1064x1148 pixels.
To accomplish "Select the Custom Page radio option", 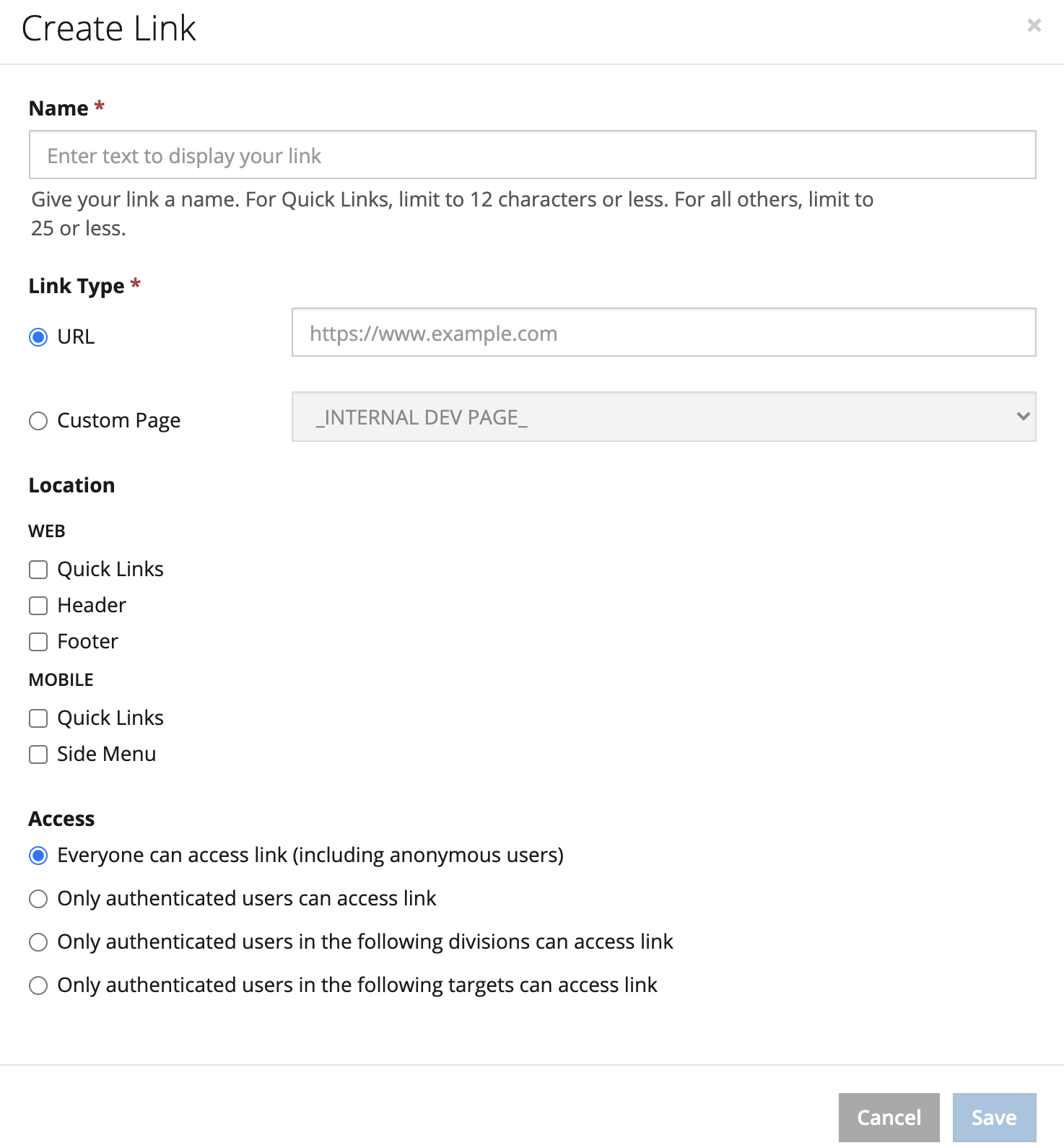I will tap(38, 421).
